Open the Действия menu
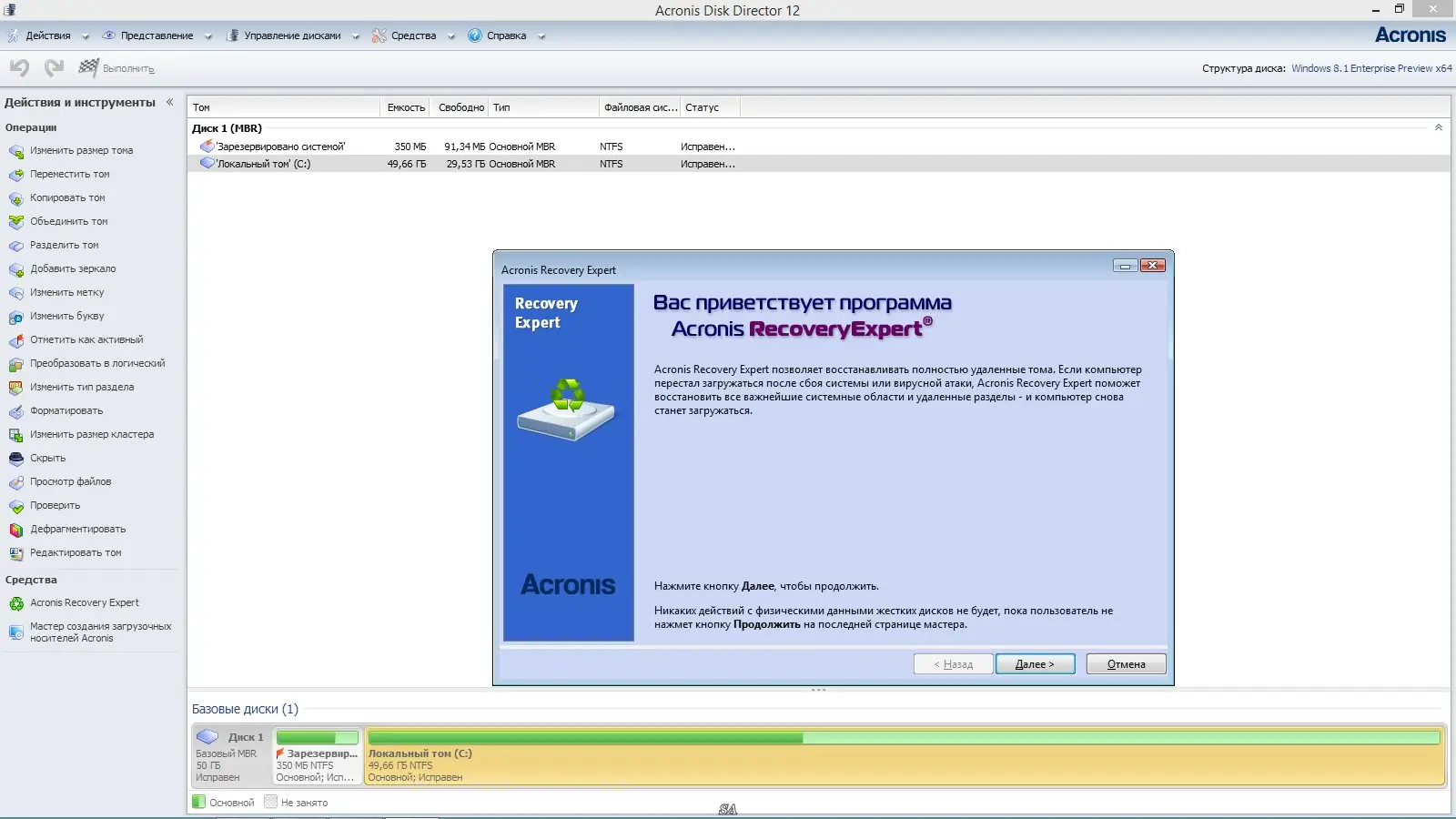Screen dimensions: 1456x819 click(48, 36)
